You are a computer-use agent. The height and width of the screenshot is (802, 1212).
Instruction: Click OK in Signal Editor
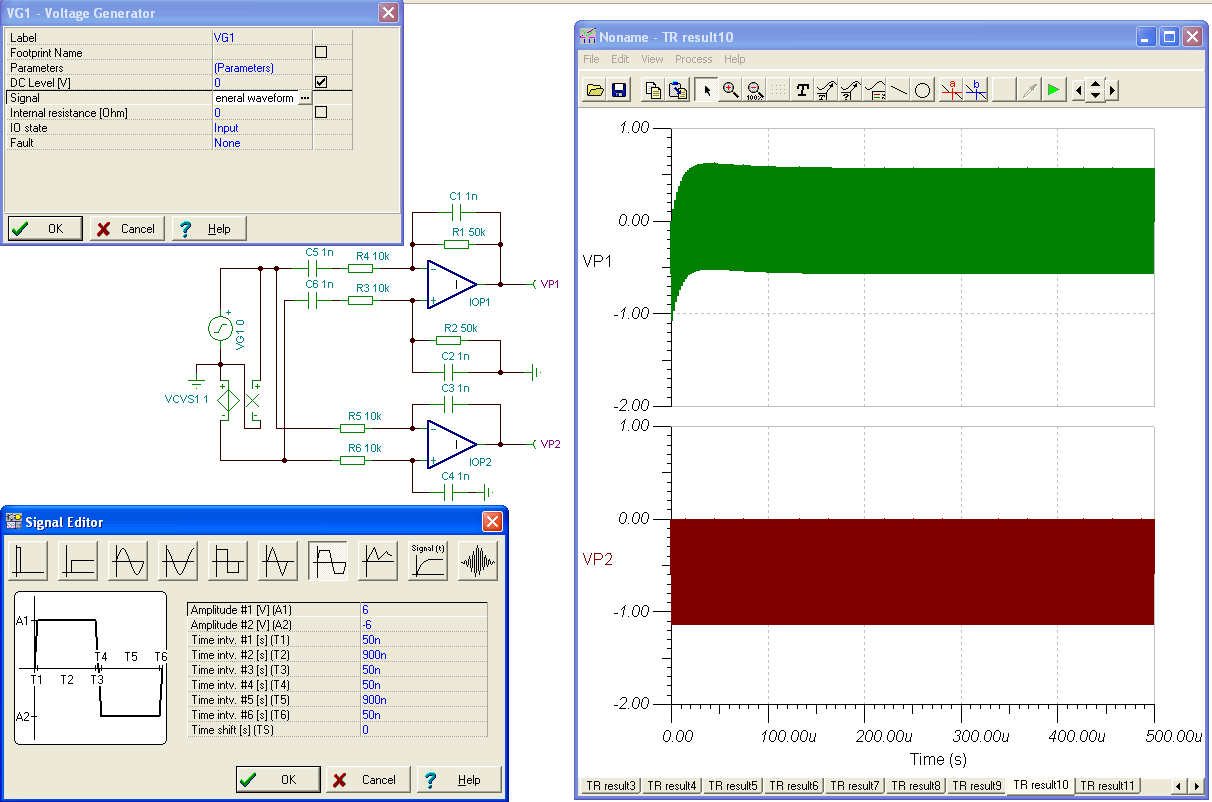278,779
